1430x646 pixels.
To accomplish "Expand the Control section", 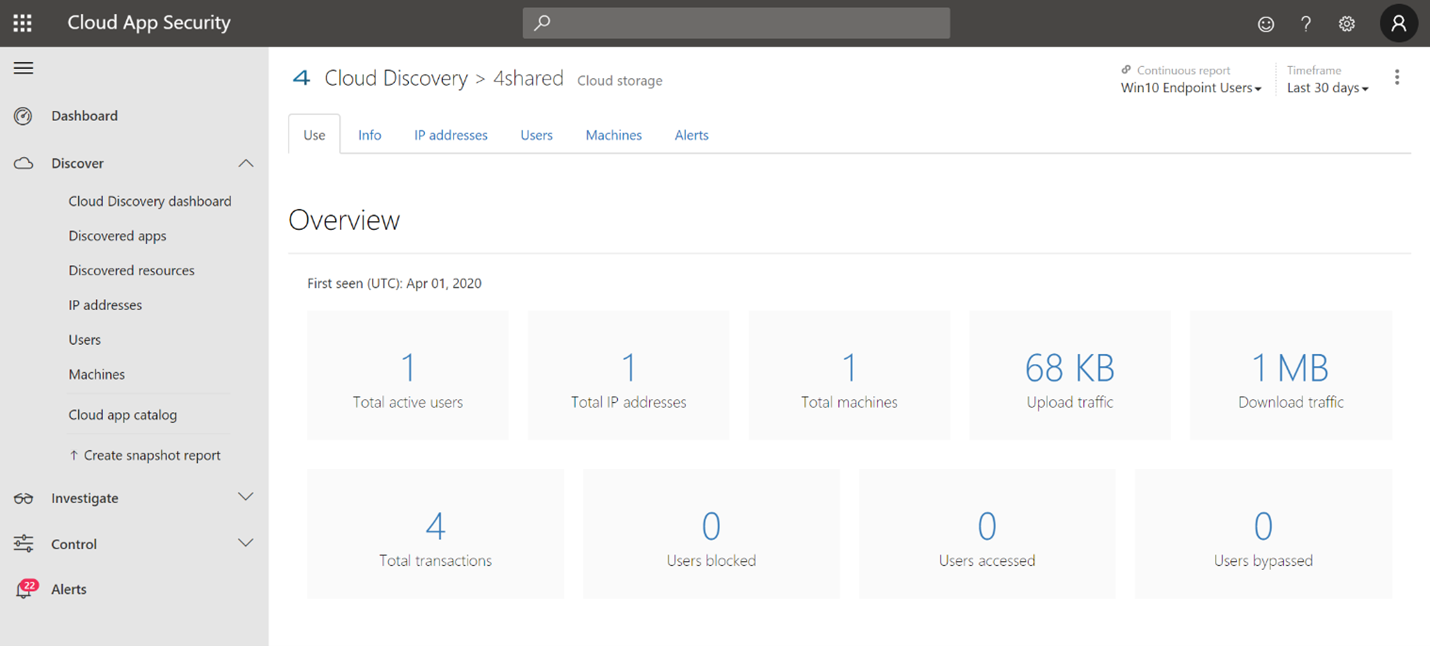I will pyautogui.click(x=246, y=543).
